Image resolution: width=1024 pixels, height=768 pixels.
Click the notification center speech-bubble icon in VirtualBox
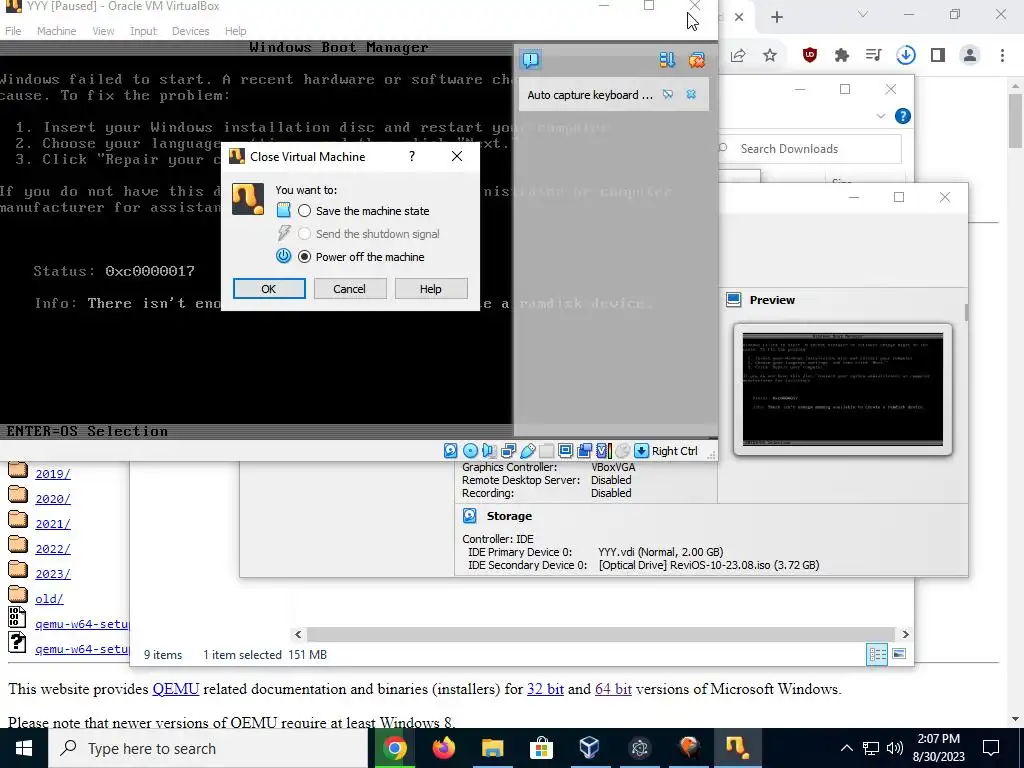531,60
